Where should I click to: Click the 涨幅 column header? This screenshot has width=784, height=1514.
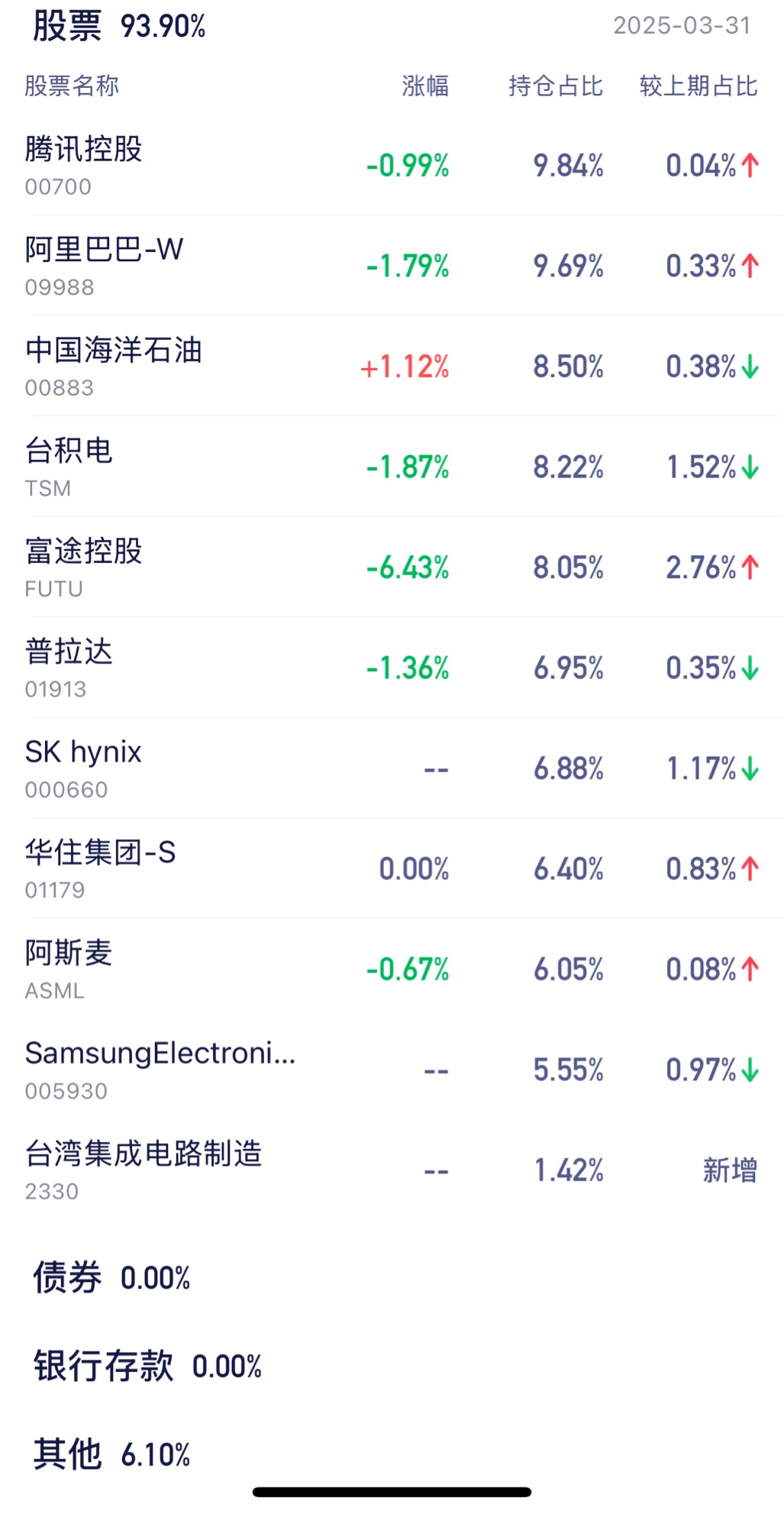point(425,86)
